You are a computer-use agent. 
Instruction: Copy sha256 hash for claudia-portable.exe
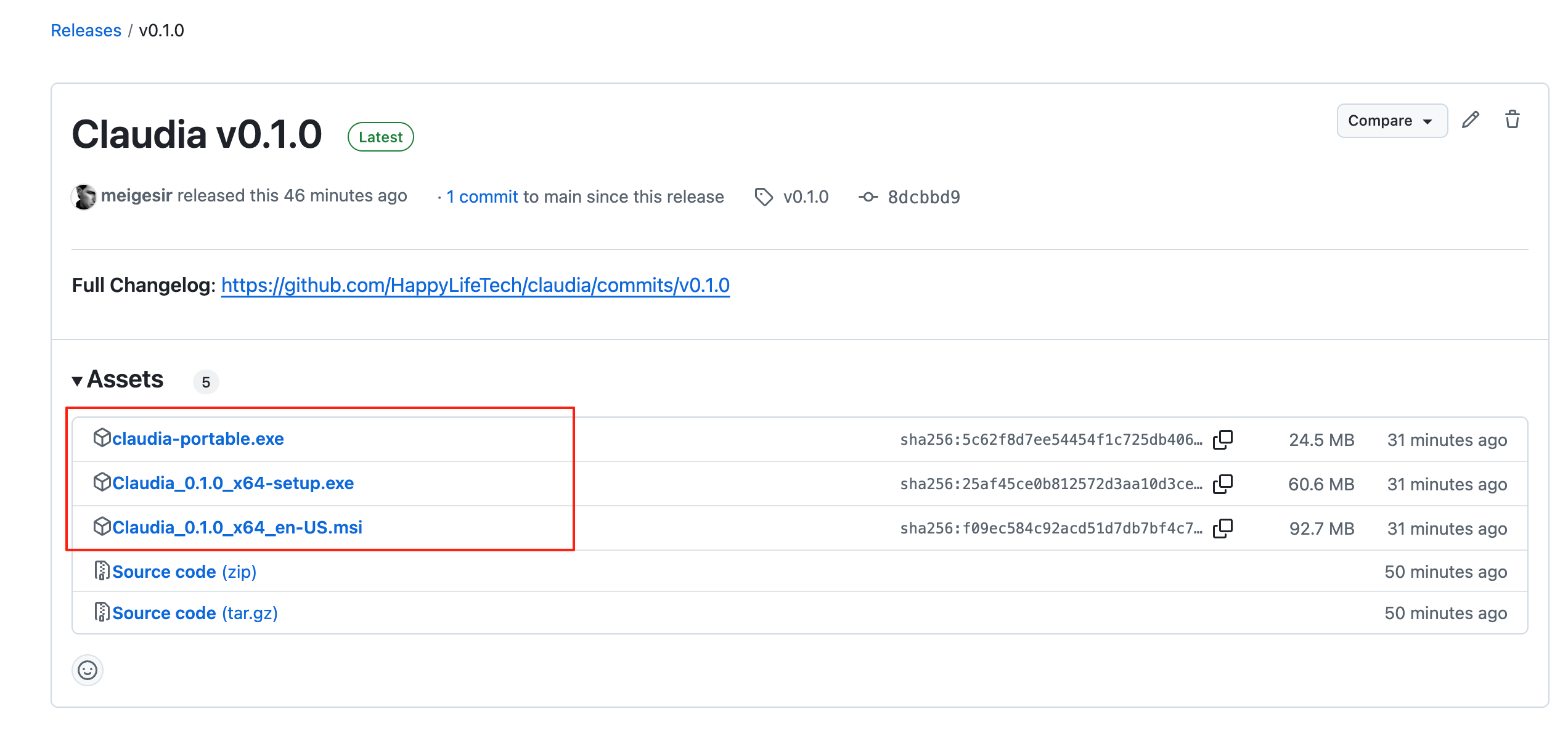pyautogui.click(x=1222, y=440)
